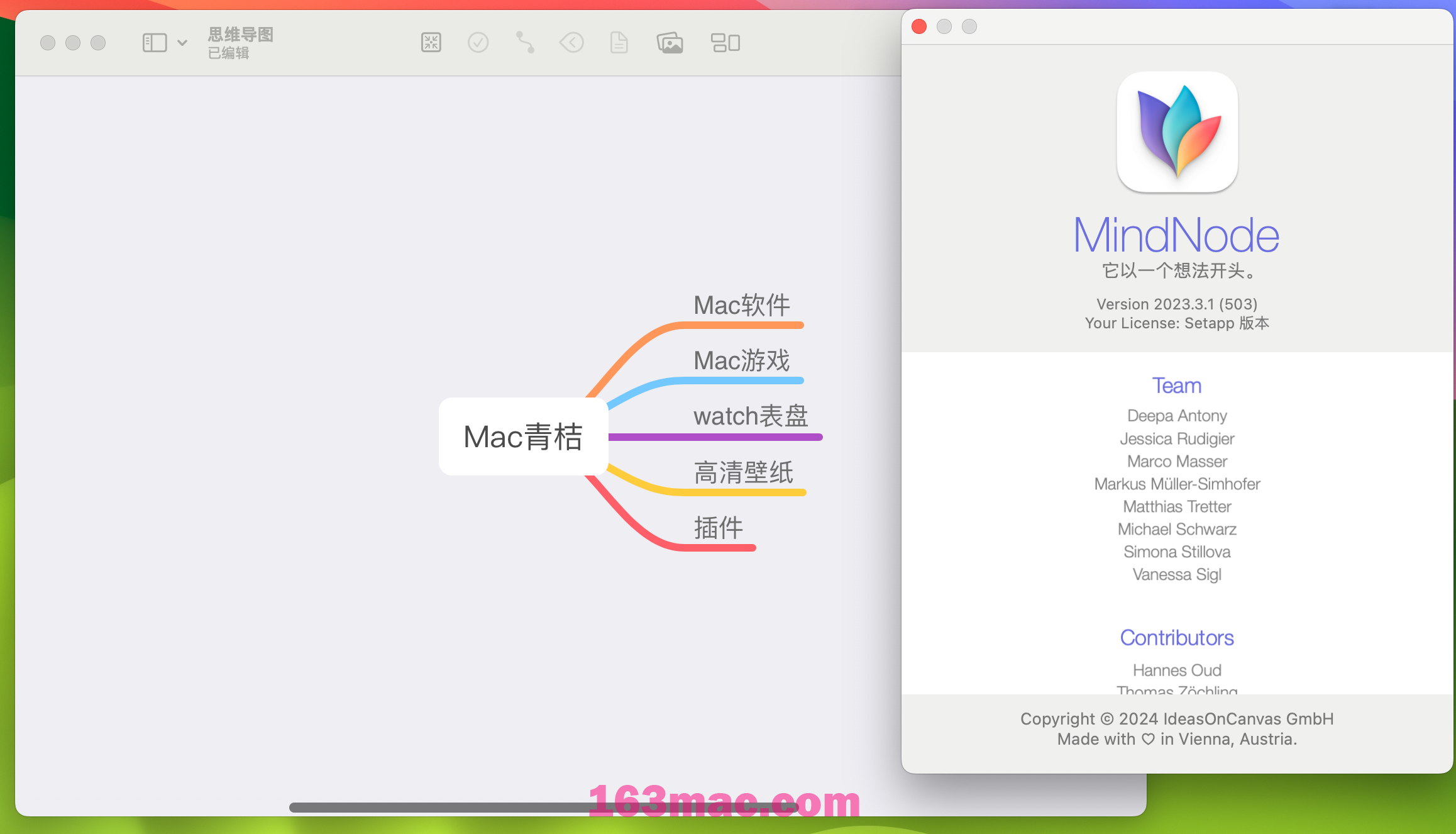This screenshot has height=834, width=1456.
Task: Click the add connection toolbar icon
Action: [x=525, y=43]
